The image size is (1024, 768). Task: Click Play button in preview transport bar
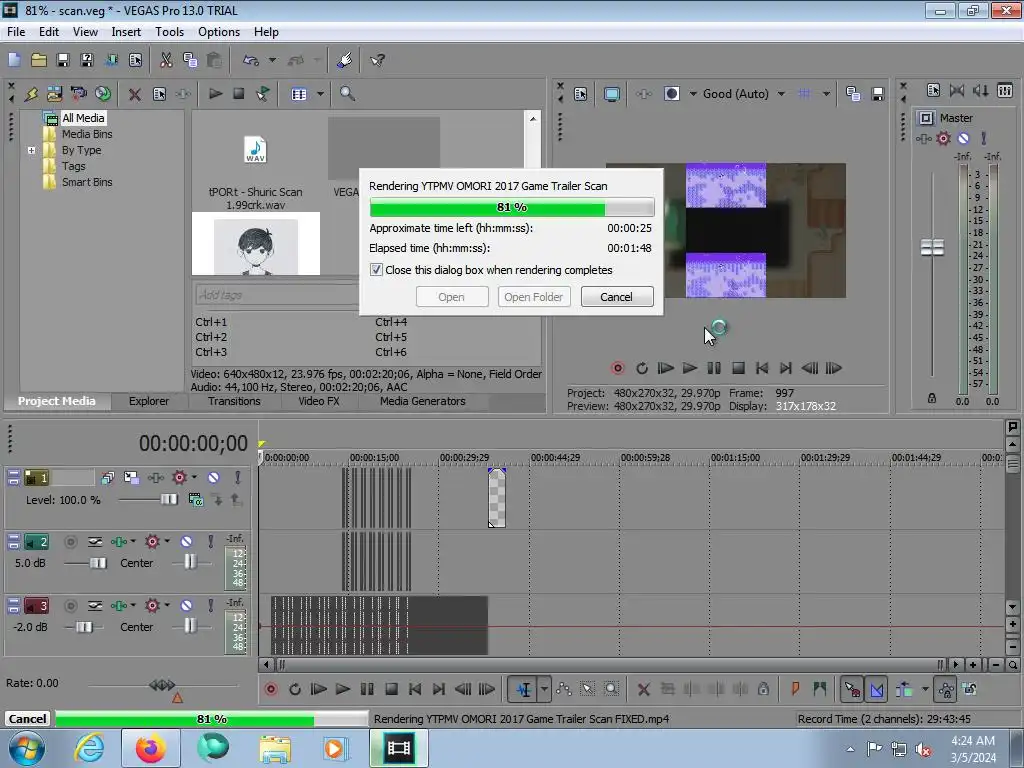point(690,368)
